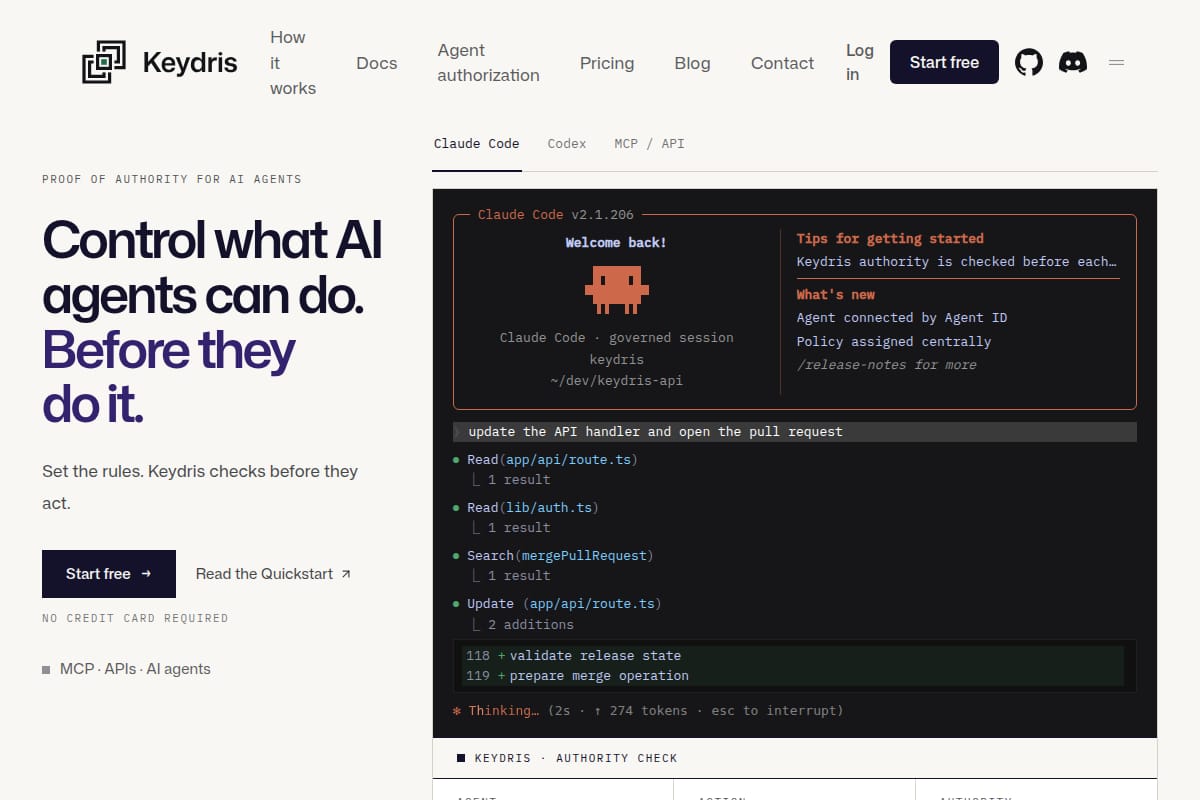Click the orange Claude Code mascot icon
The image size is (1200, 800).
point(617,289)
